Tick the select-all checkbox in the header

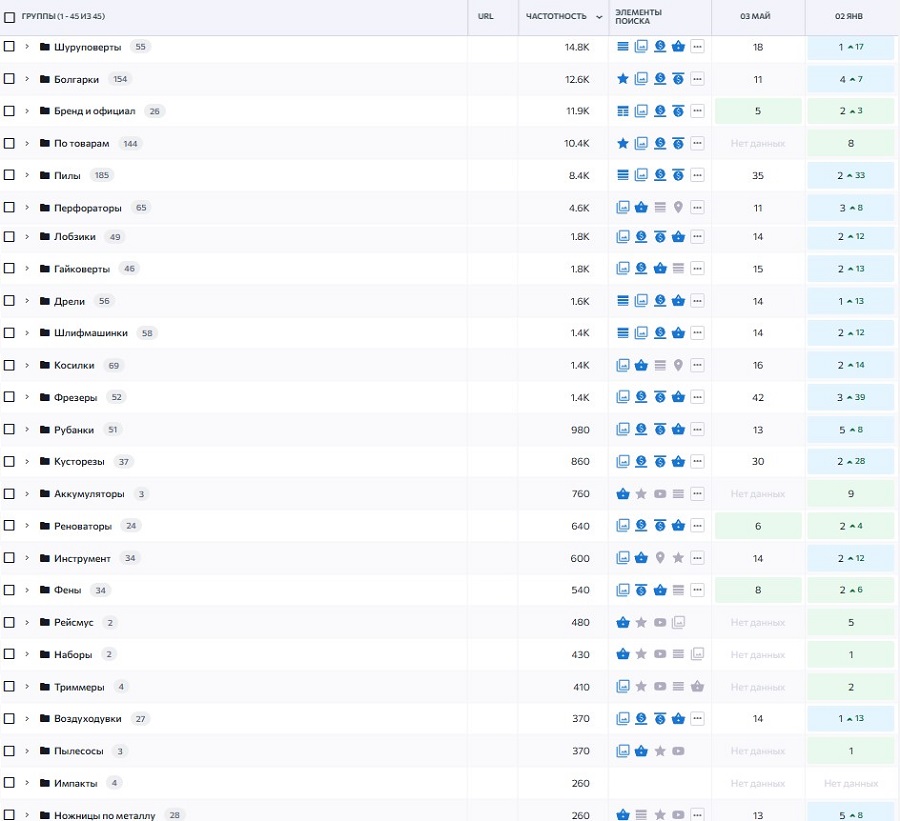(10, 17)
